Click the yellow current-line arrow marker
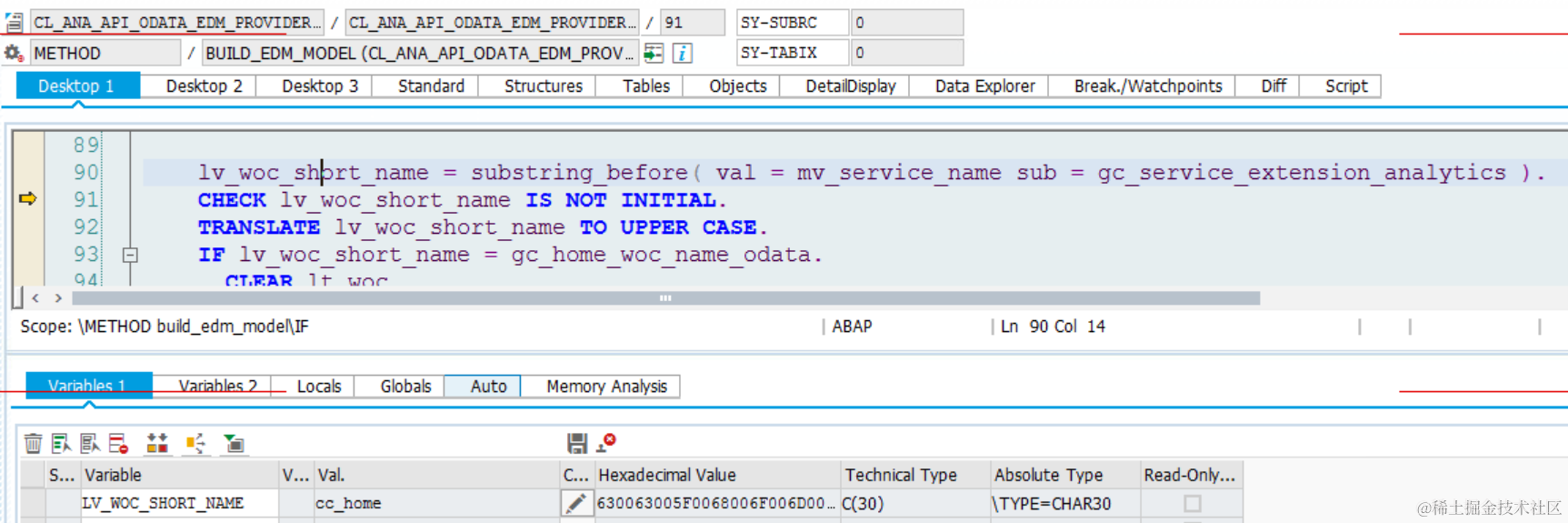 point(27,198)
